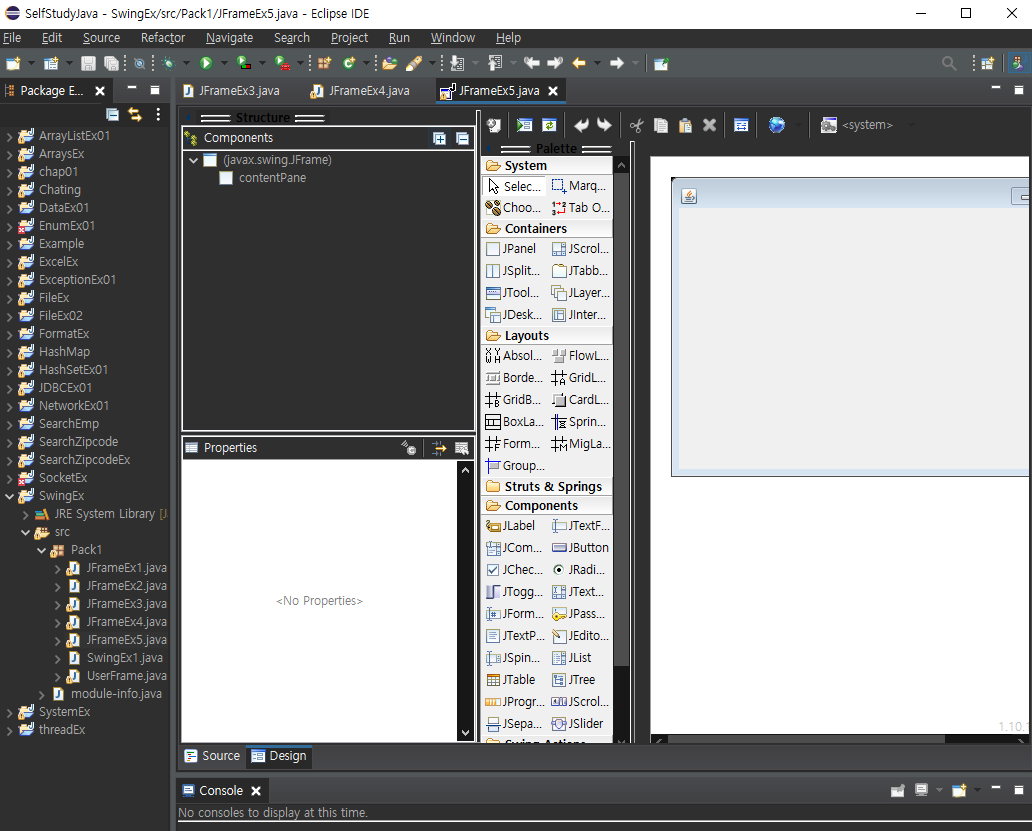Choose the BoxLayout palette item
Screen dimensions: 1032x831
pyautogui.click(x=513, y=422)
